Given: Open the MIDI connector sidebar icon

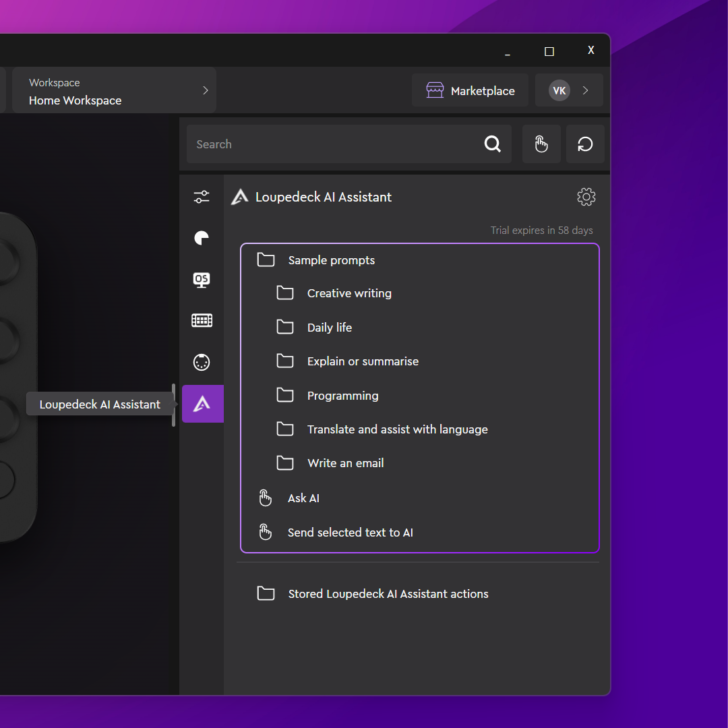Looking at the screenshot, I should (x=202, y=362).
